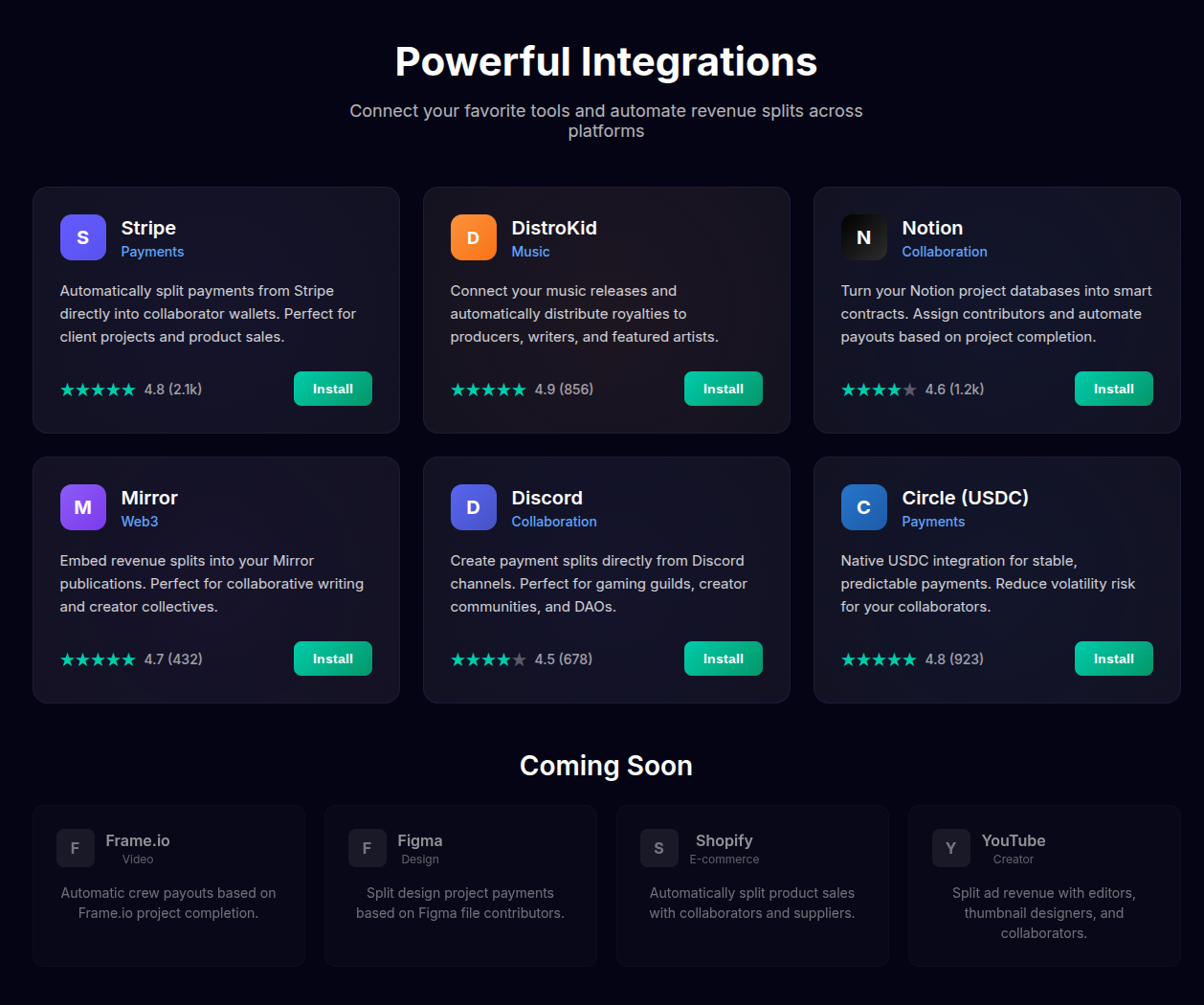Click the YouTube coming soon title
The image size is (1204, 1005).
[1014, 840]
